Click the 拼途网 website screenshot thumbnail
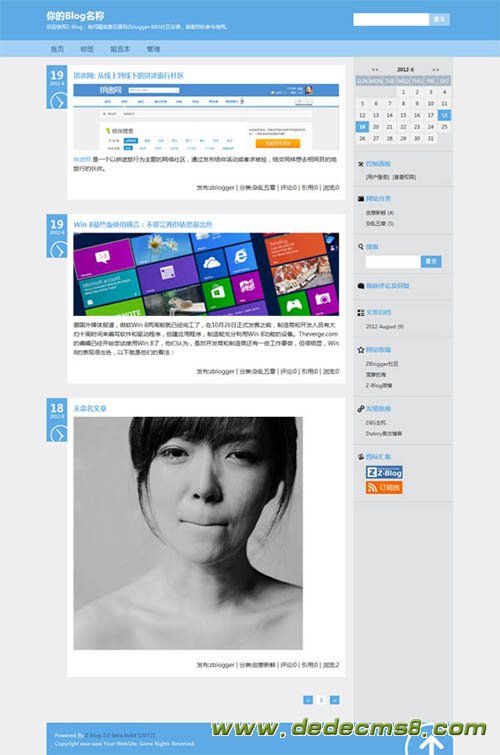The width and height of the screenshot is (500, 755). tap(206, 117)
